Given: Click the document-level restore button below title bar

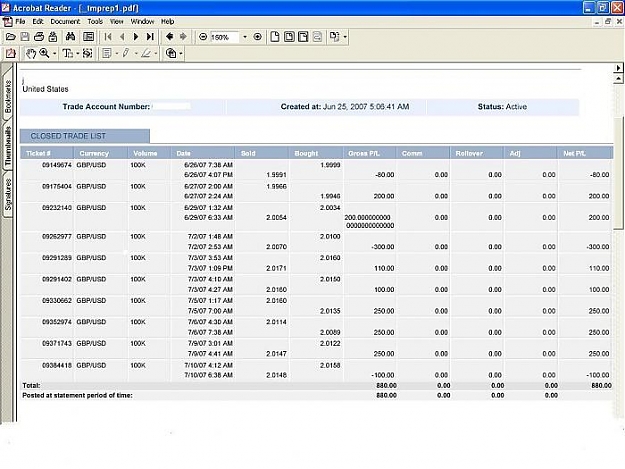Looking at the screenshot, I should click(x=608, y=22).
